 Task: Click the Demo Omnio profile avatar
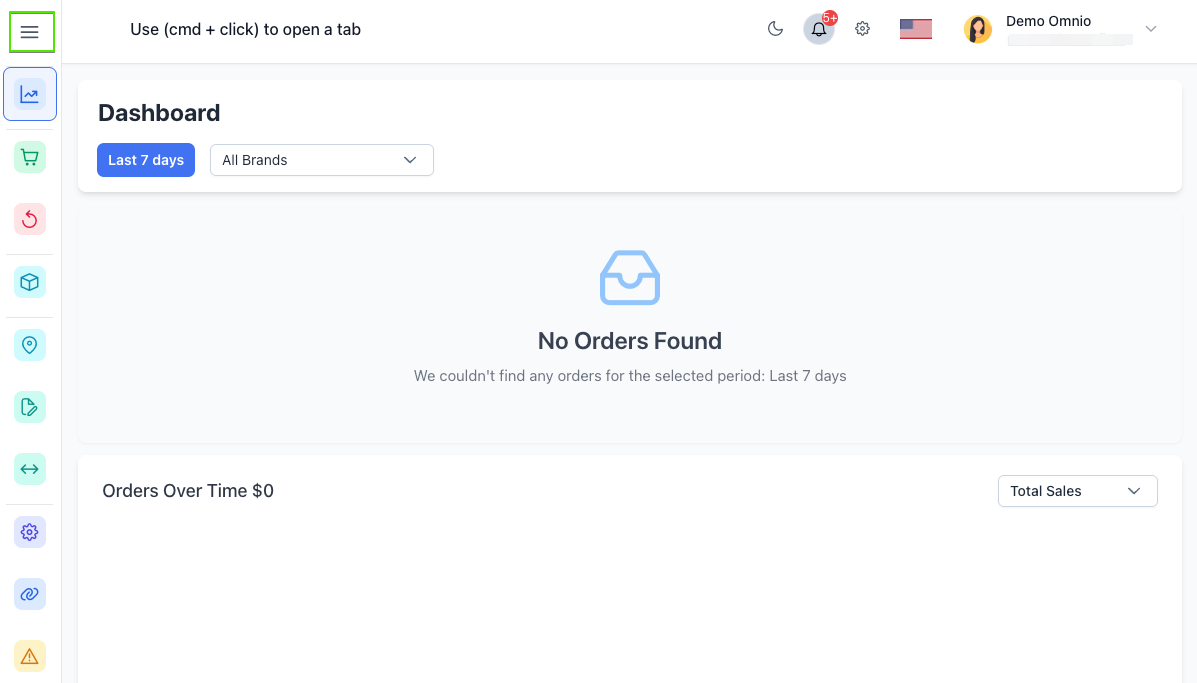(x=977, y=29)
